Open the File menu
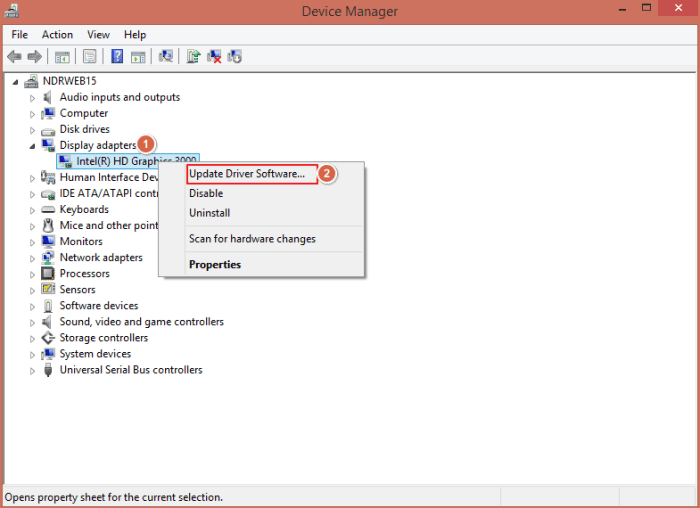700x508 pixels. pos(20,35)
